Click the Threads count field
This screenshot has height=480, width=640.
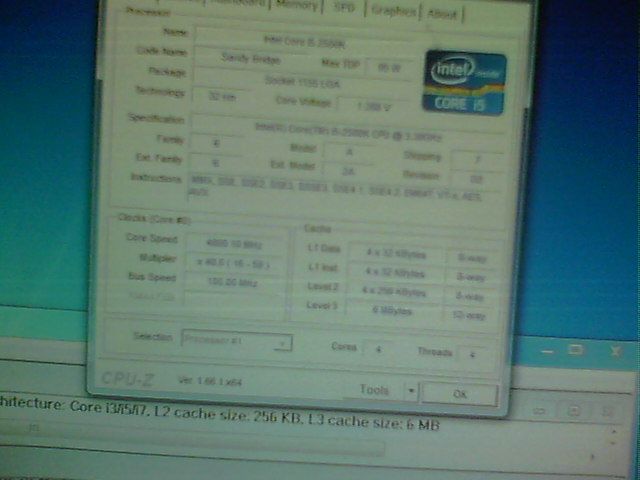(472, 354)
